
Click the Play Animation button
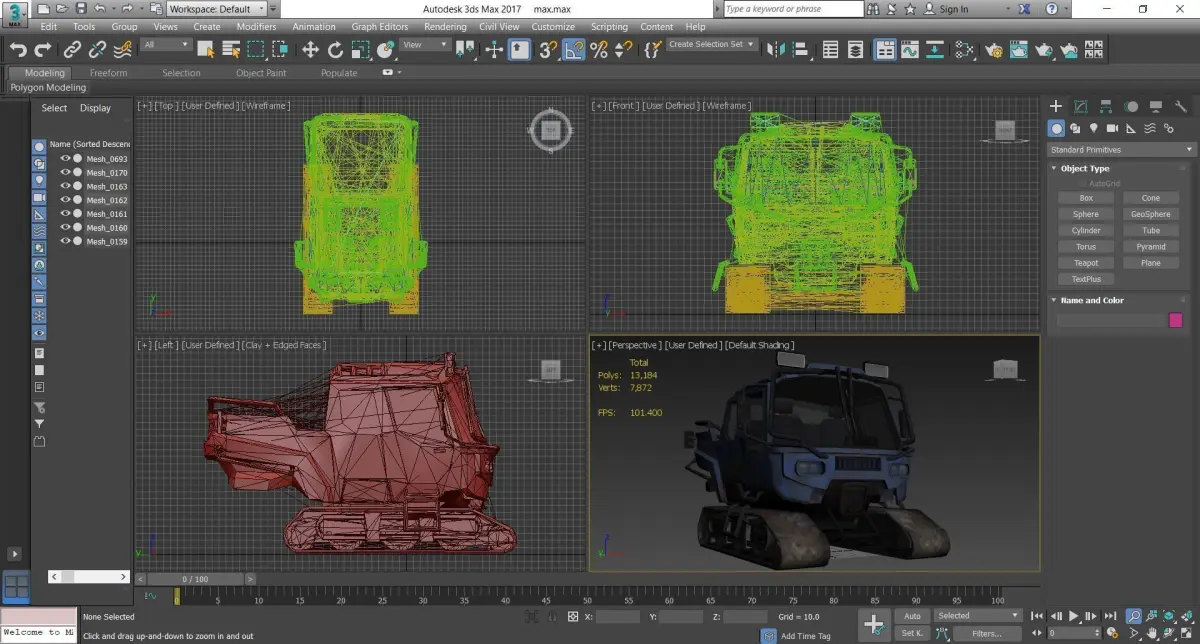tap(1074, 616)
